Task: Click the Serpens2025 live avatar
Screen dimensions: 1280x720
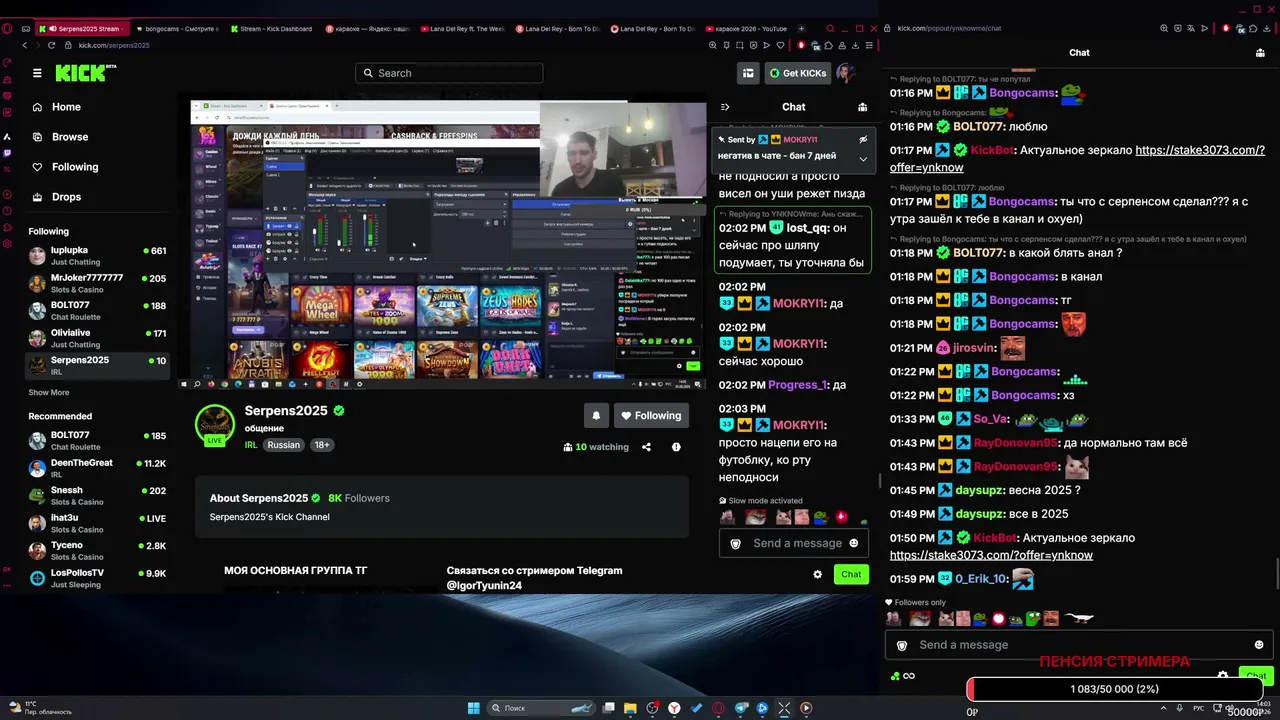Action: [x=215, y=424]
